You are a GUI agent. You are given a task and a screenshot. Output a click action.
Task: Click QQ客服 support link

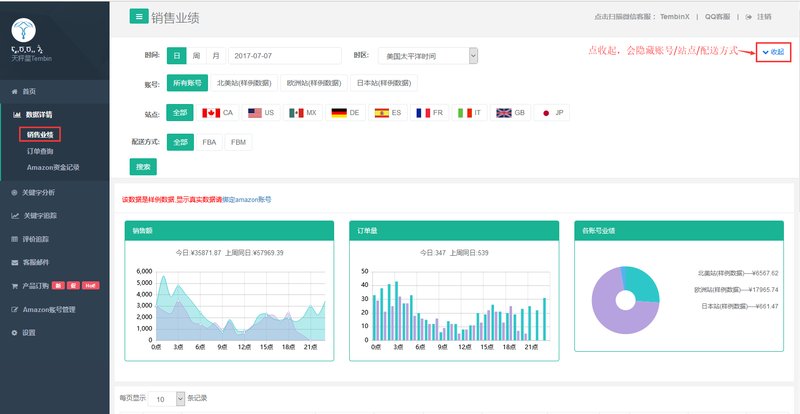717,16
